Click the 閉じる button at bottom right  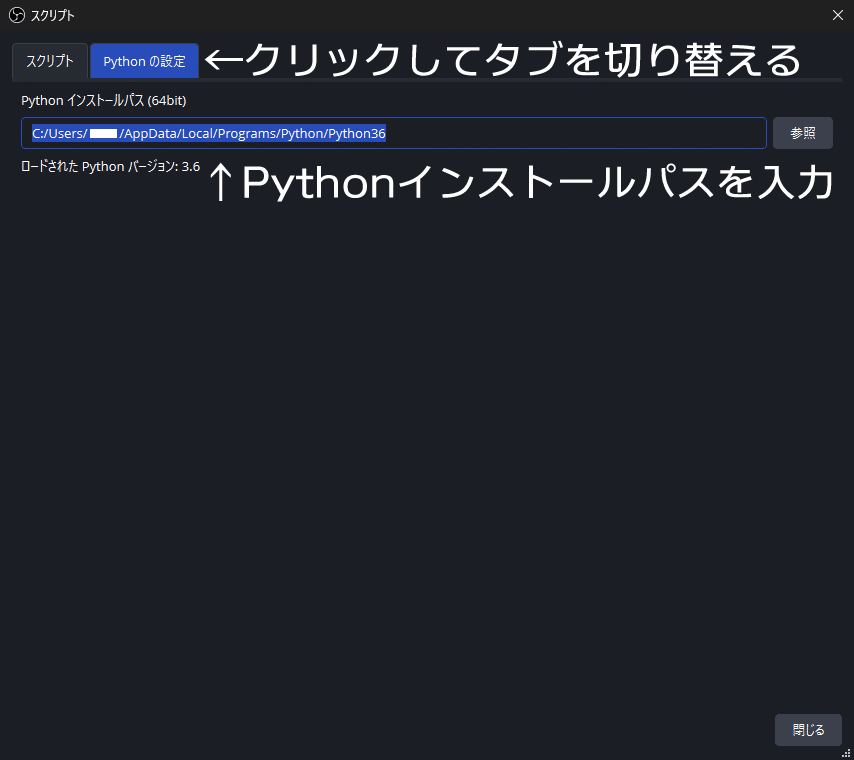pyautogui.click(x=808, y=730)
